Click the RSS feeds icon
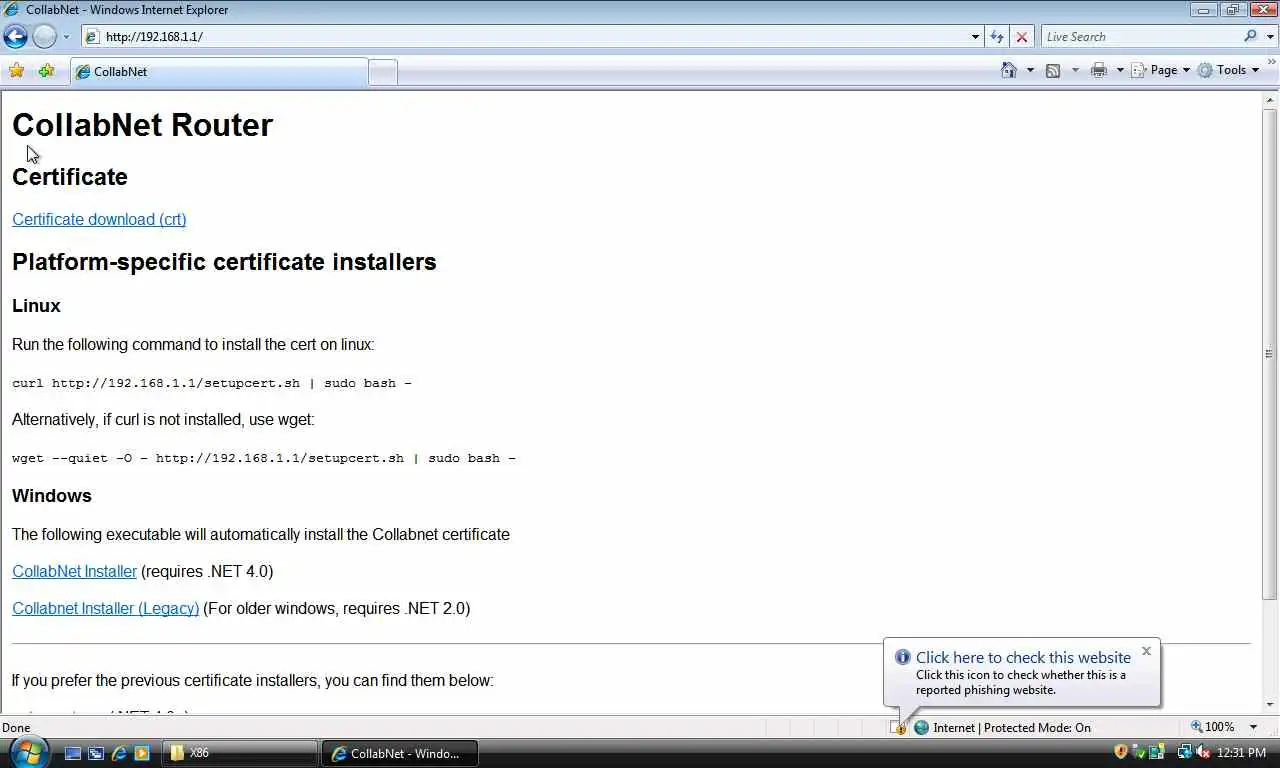 pos(1053,70)
